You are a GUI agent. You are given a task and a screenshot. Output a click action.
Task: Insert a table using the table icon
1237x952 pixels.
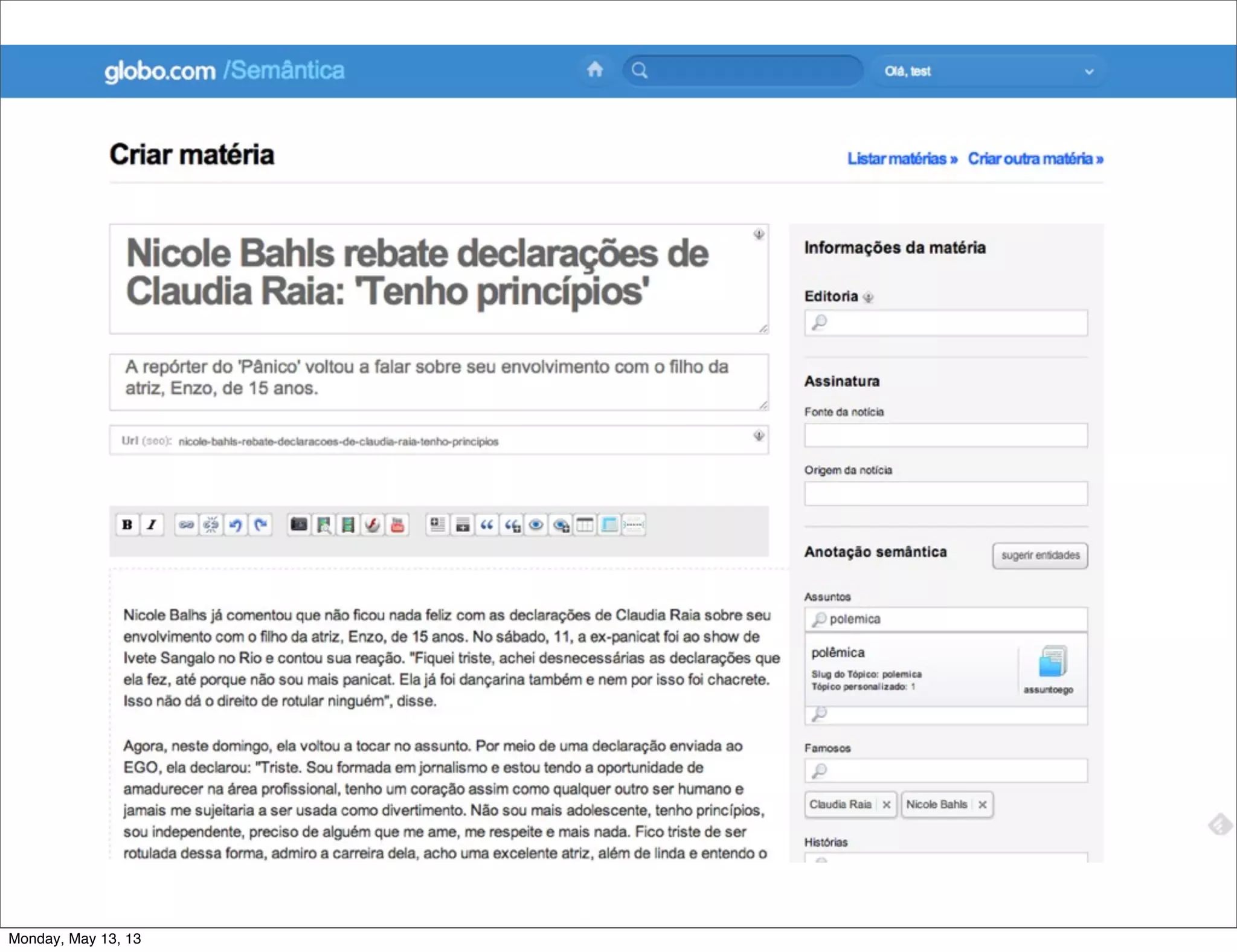pos(585,525)
